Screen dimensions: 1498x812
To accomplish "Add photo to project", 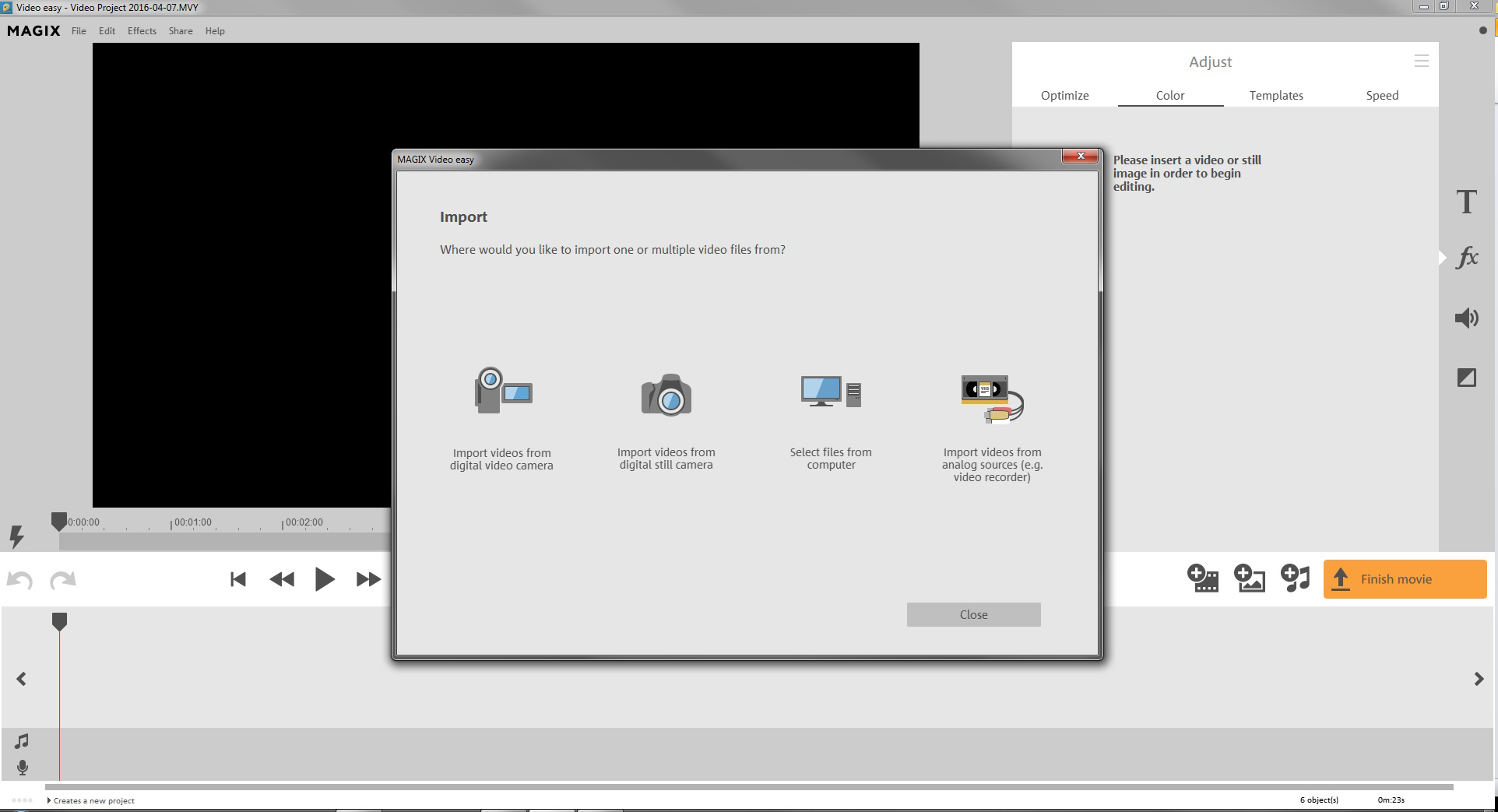I will [1250, 578].
